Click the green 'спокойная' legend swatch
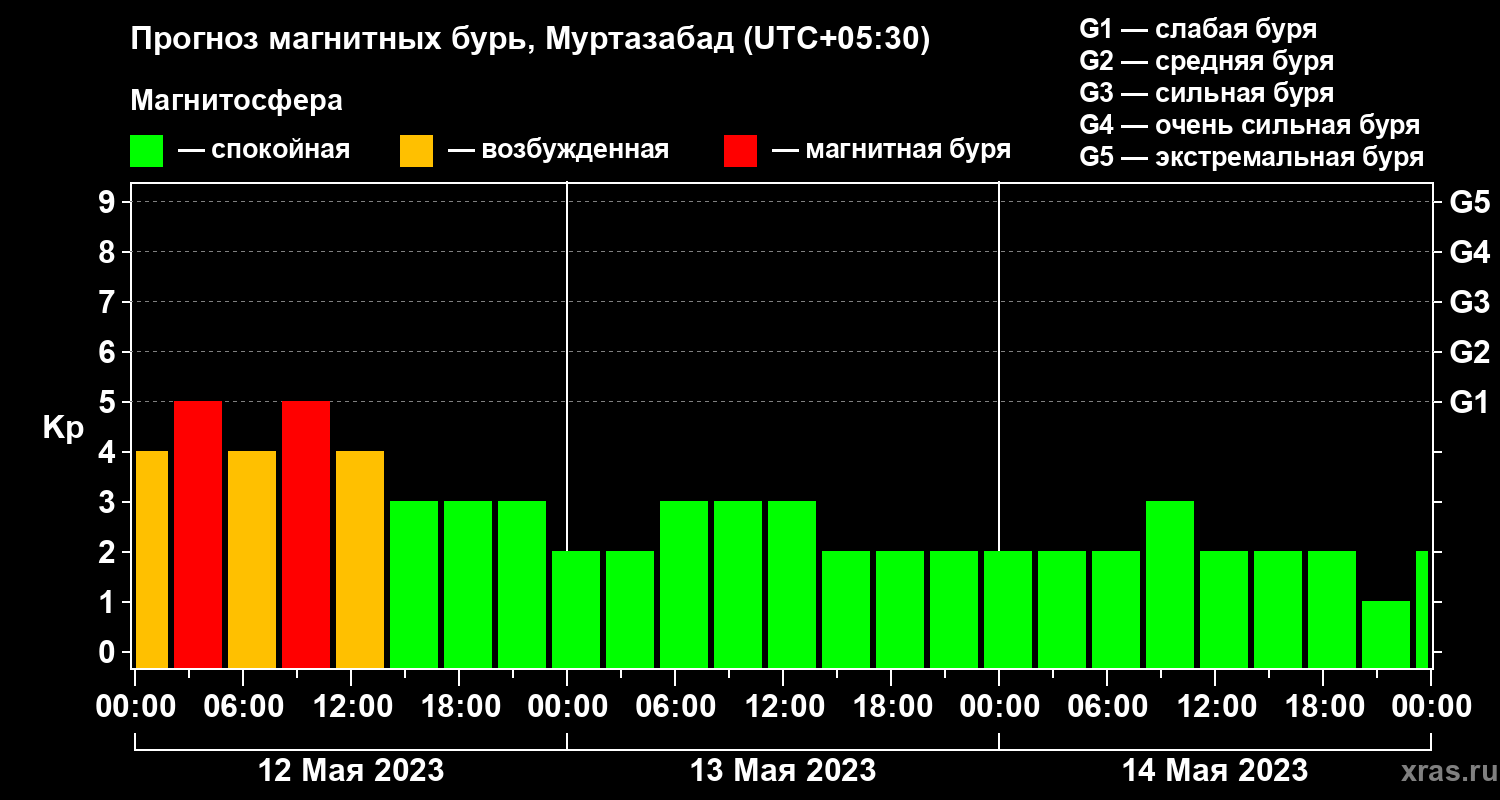The width and height of the screenshot is (1500, 800). (x=146, y=151)
